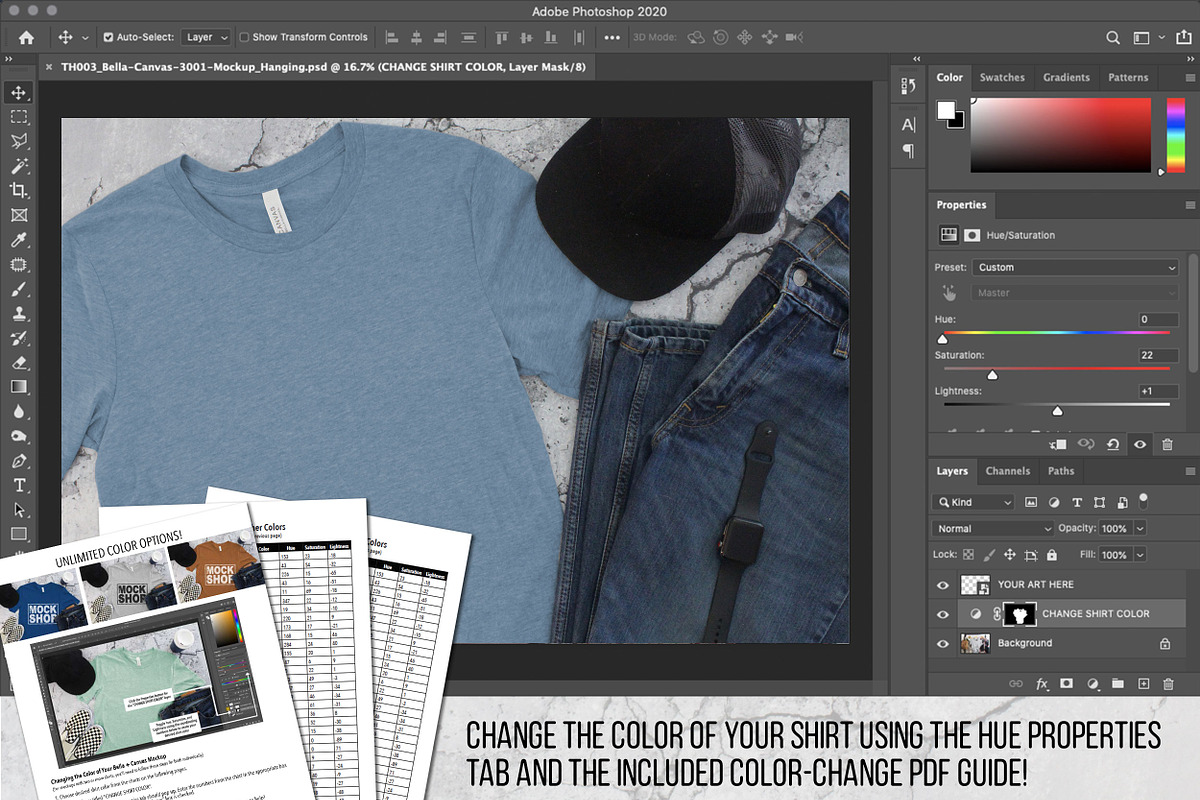Open more align options ellipsis
This screenshot has width=1200, height=800.
[612, 37]
